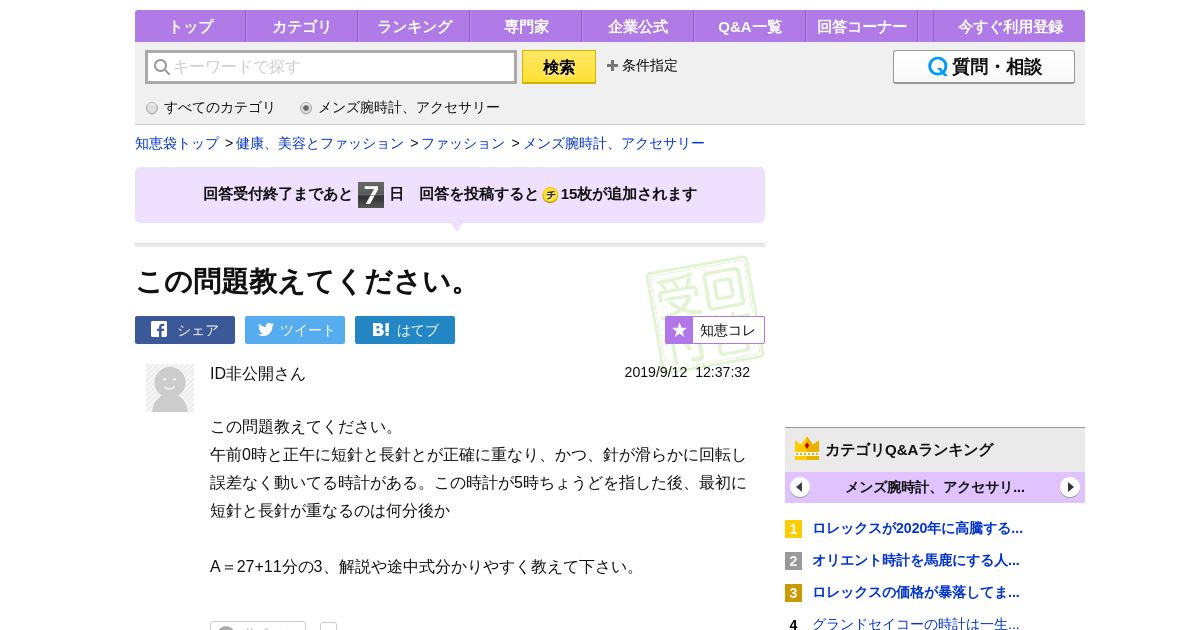Open the 企業公式 tab
Image resolution: width=1200 pixels, height=630 pixels.
tap(638, 26)
